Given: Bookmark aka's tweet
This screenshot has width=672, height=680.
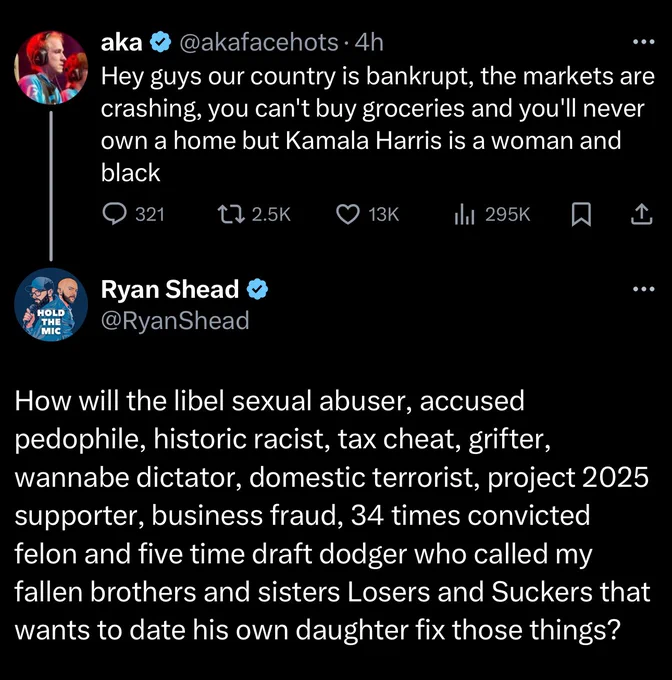Looking at the screenshot, I should (x=581, y=214).
